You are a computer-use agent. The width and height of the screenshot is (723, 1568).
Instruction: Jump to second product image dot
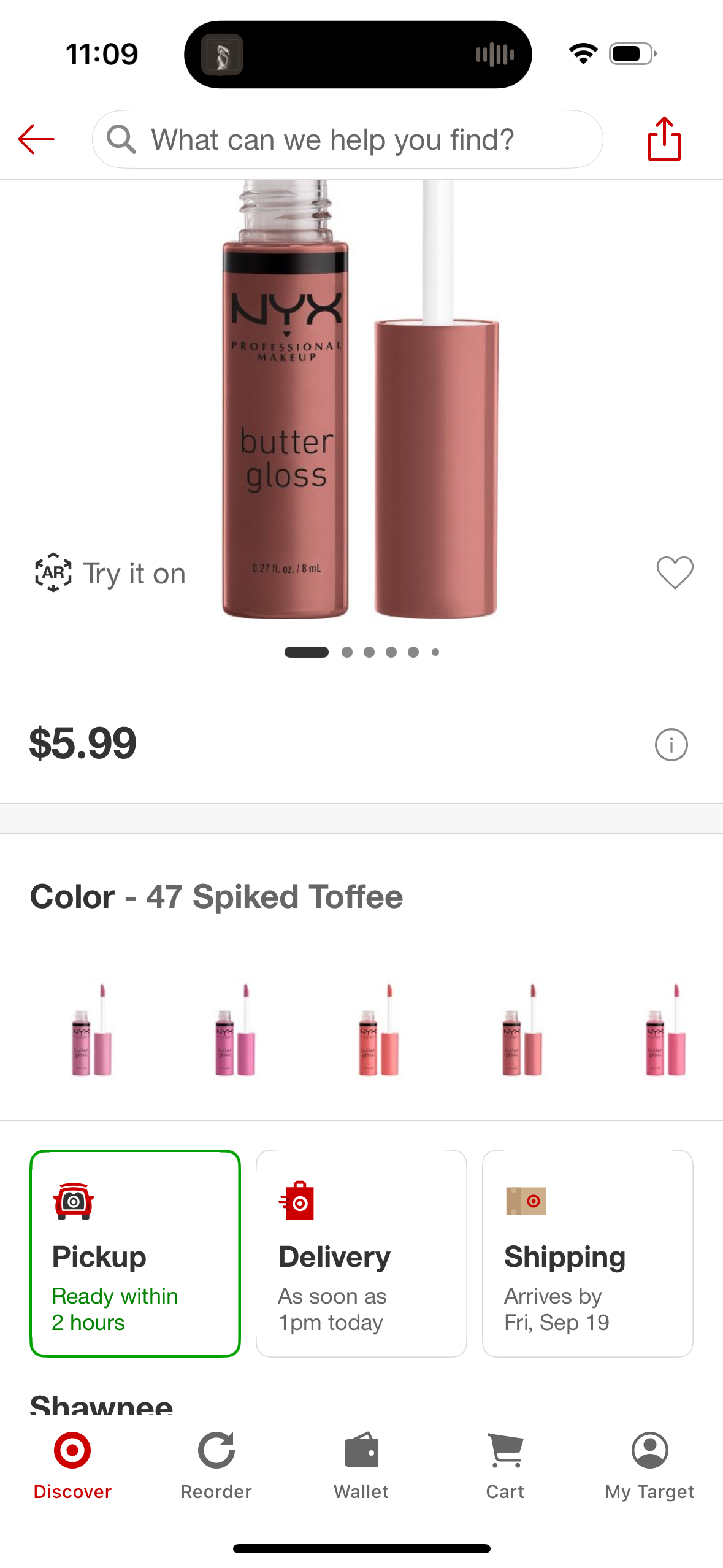(x=347, y=652)
